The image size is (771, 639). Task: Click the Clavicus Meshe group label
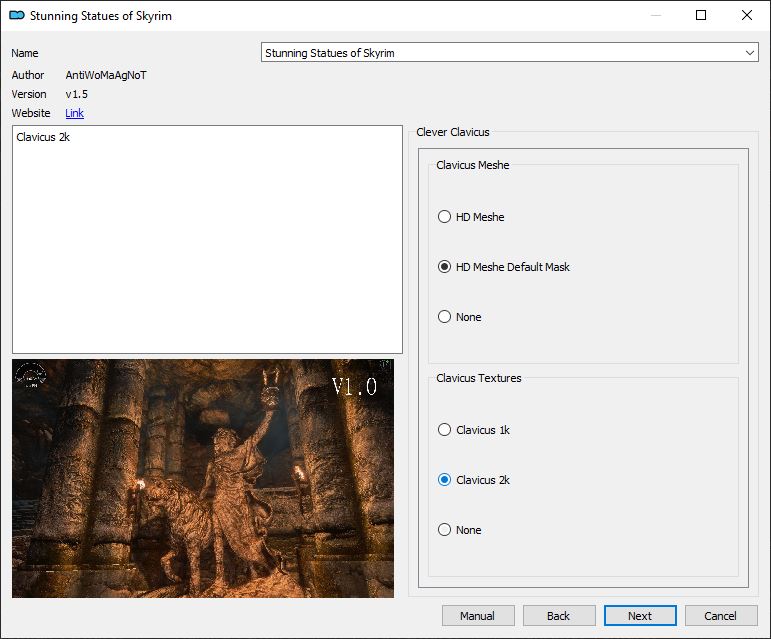(x=473, y=165)
